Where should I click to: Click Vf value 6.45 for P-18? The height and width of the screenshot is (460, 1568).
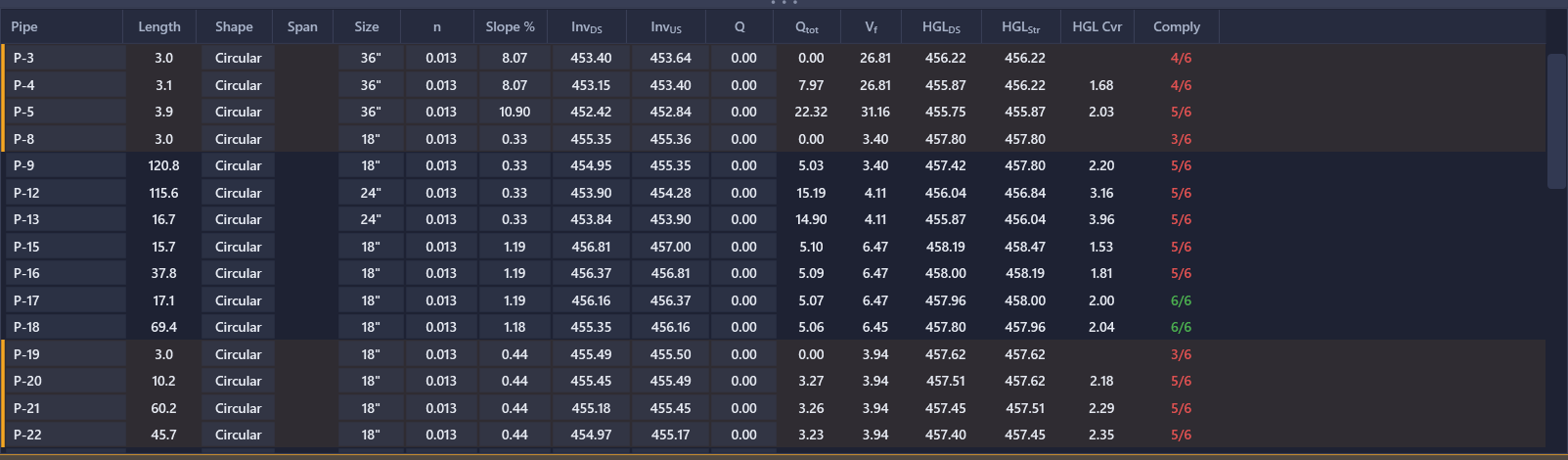click(x=875, y=328)
